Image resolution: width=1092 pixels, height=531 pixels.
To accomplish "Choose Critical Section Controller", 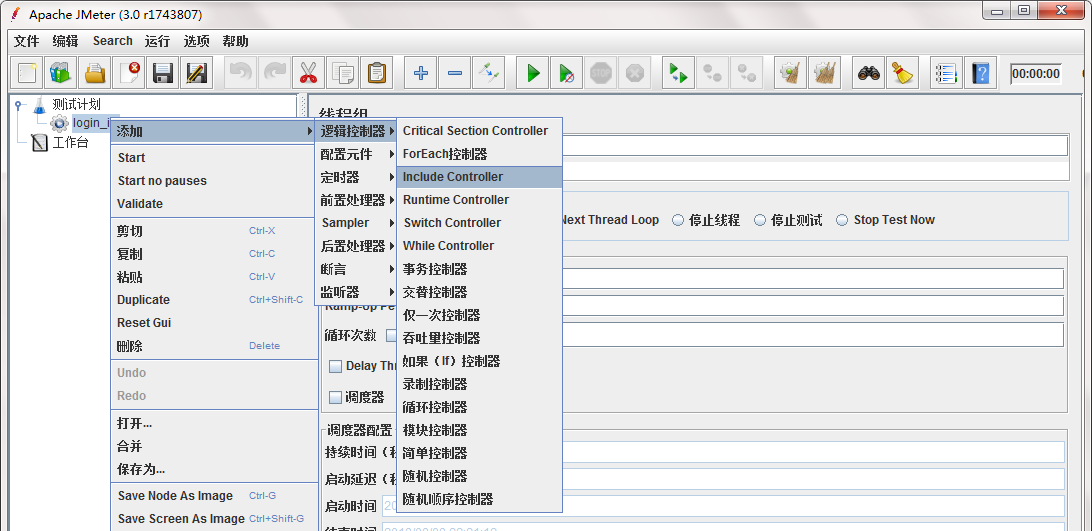I will click(x=479, y=131).
